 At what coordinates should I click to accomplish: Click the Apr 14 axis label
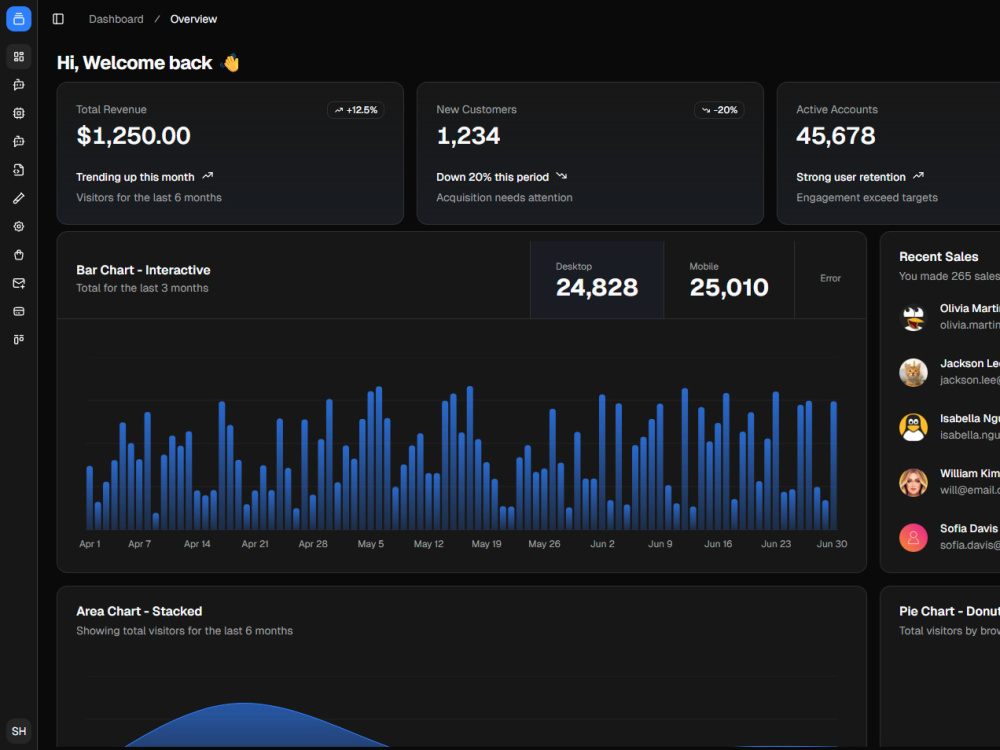click(197, 544)
